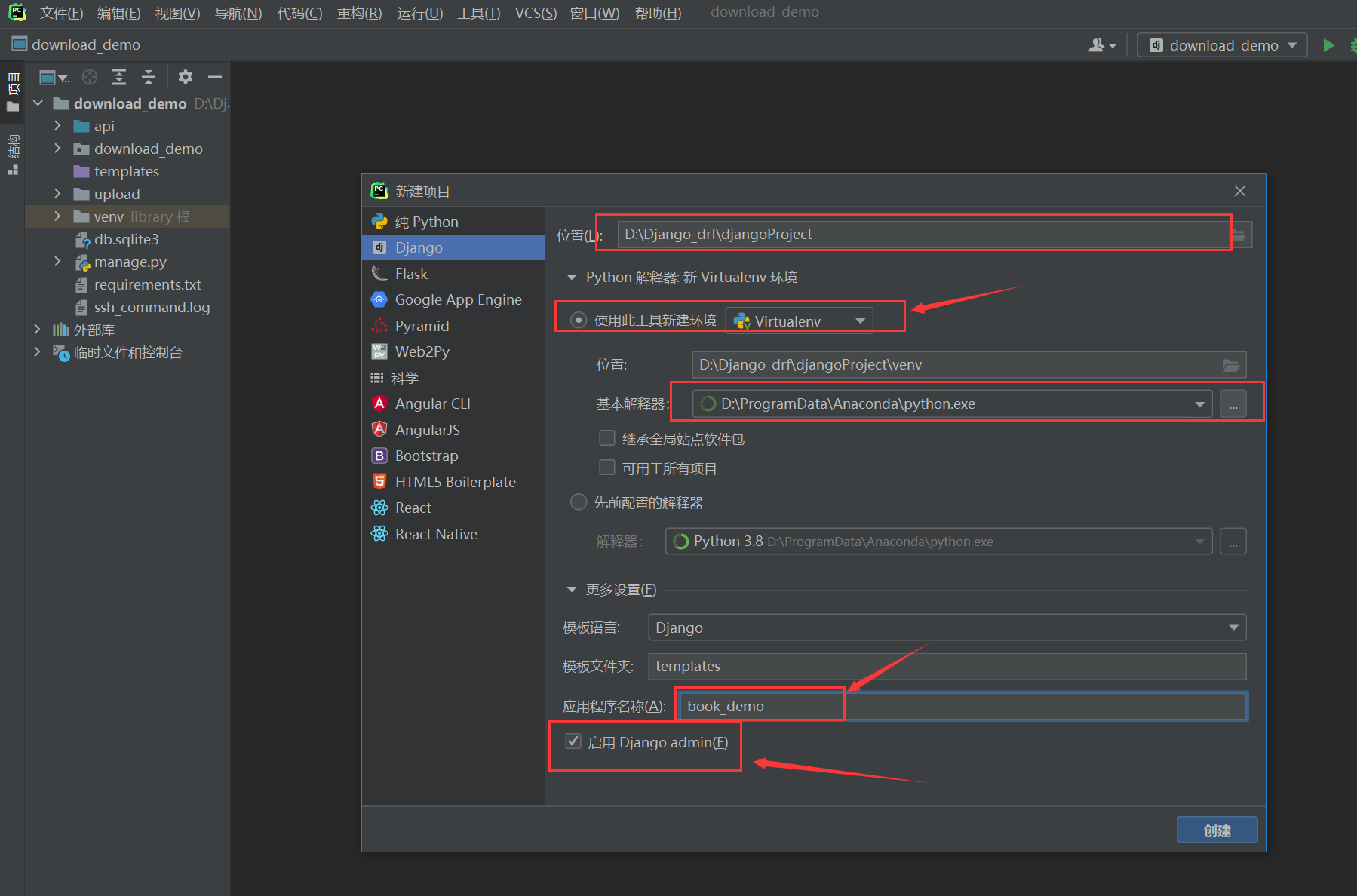Check 继承全局站点软件包 checkbox
This screenshot has width=1357, height=896.
click(607, 438)
